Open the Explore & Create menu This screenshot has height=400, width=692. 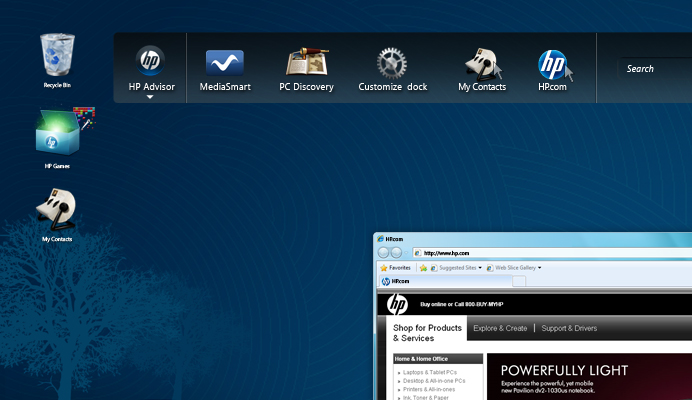click(500, 328)
